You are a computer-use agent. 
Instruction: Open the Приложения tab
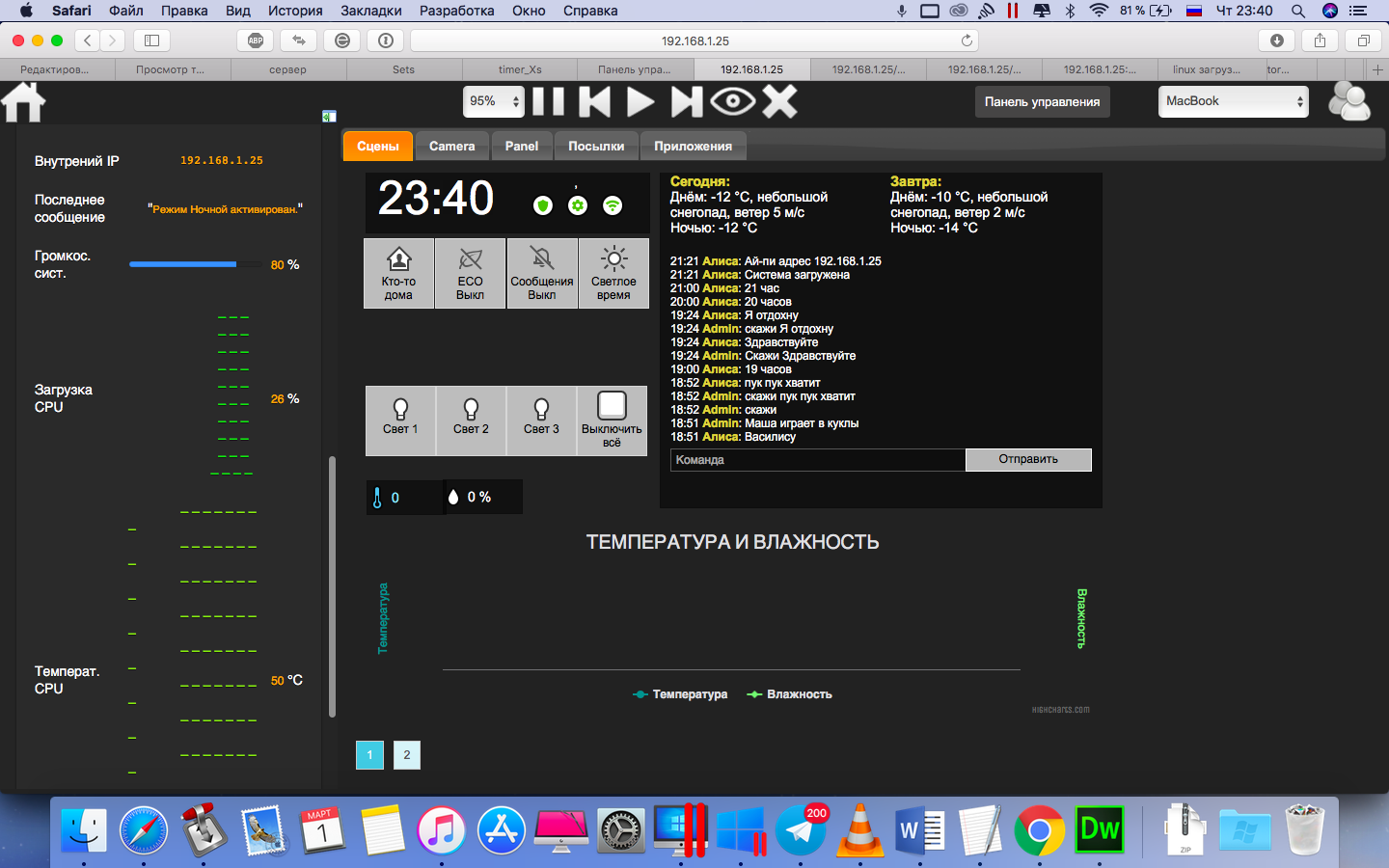coord(693,147)
